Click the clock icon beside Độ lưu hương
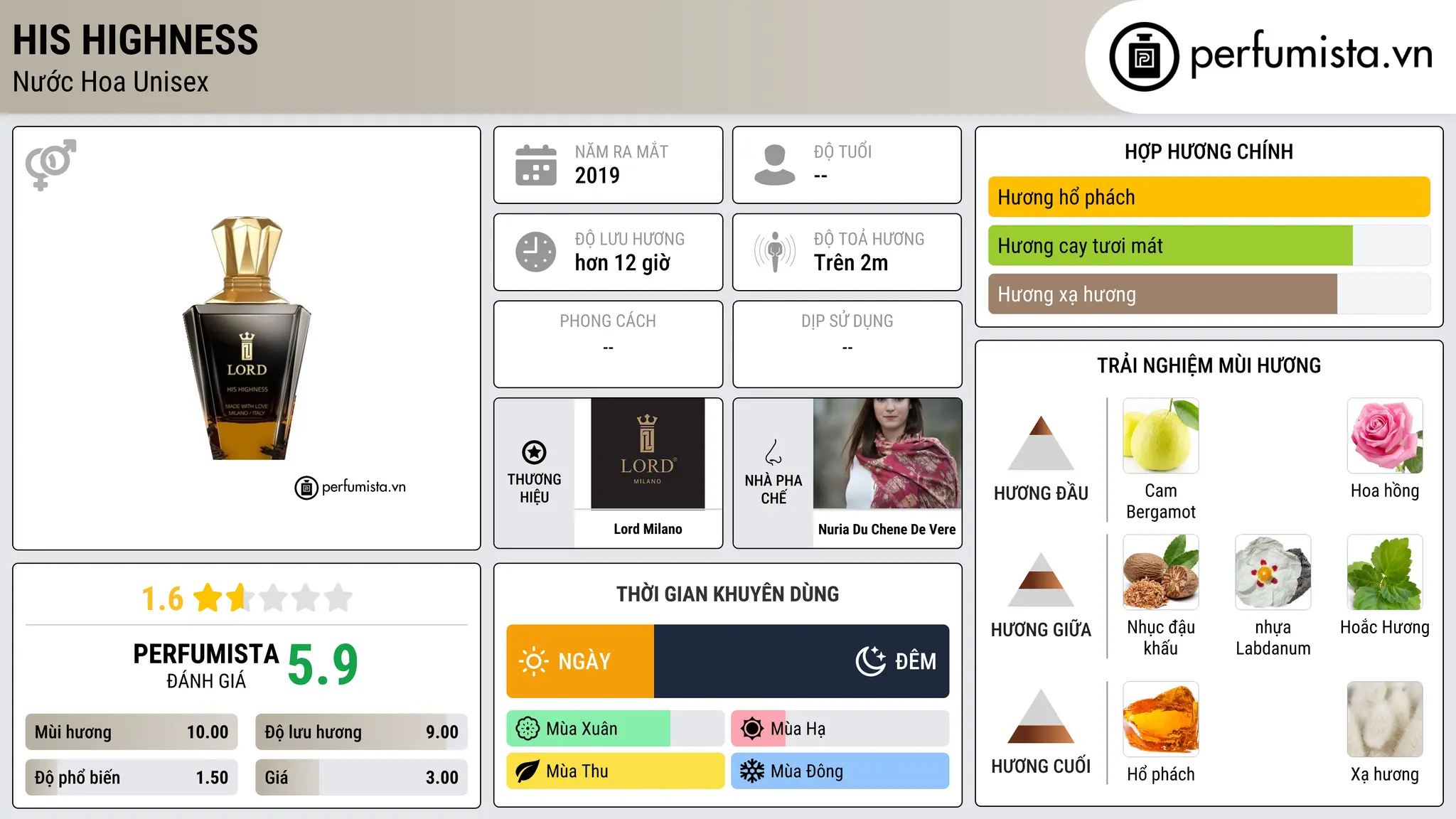The image size is (1456, 819). (x=536, y=252)
